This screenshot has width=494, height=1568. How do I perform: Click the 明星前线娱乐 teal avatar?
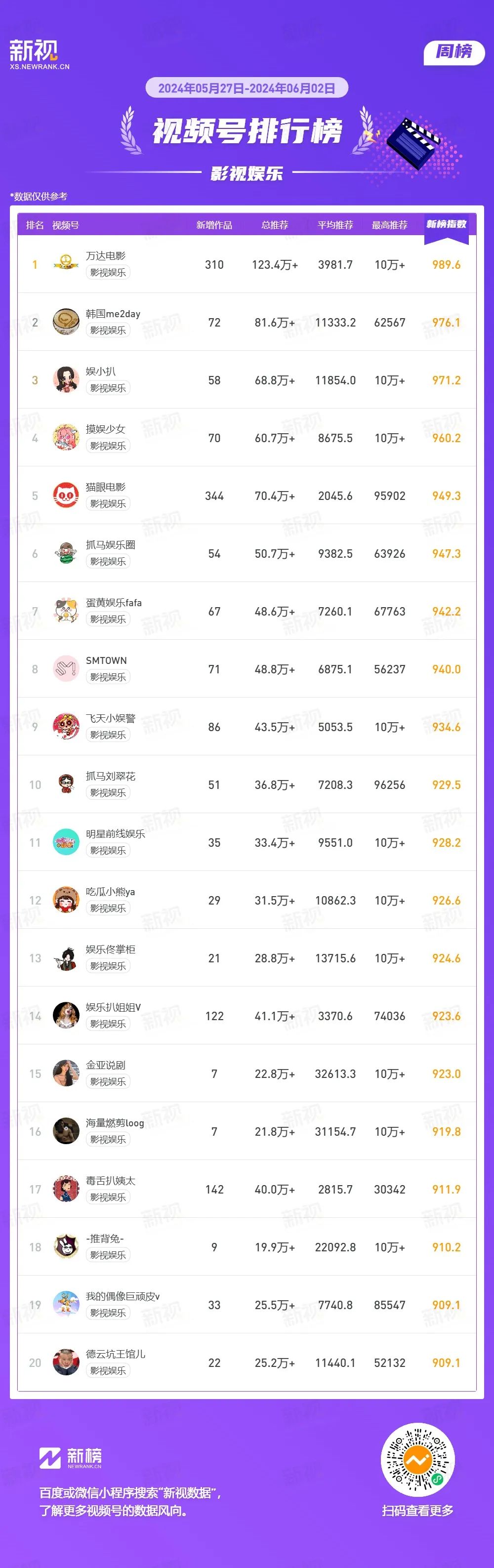coord(66,842)
